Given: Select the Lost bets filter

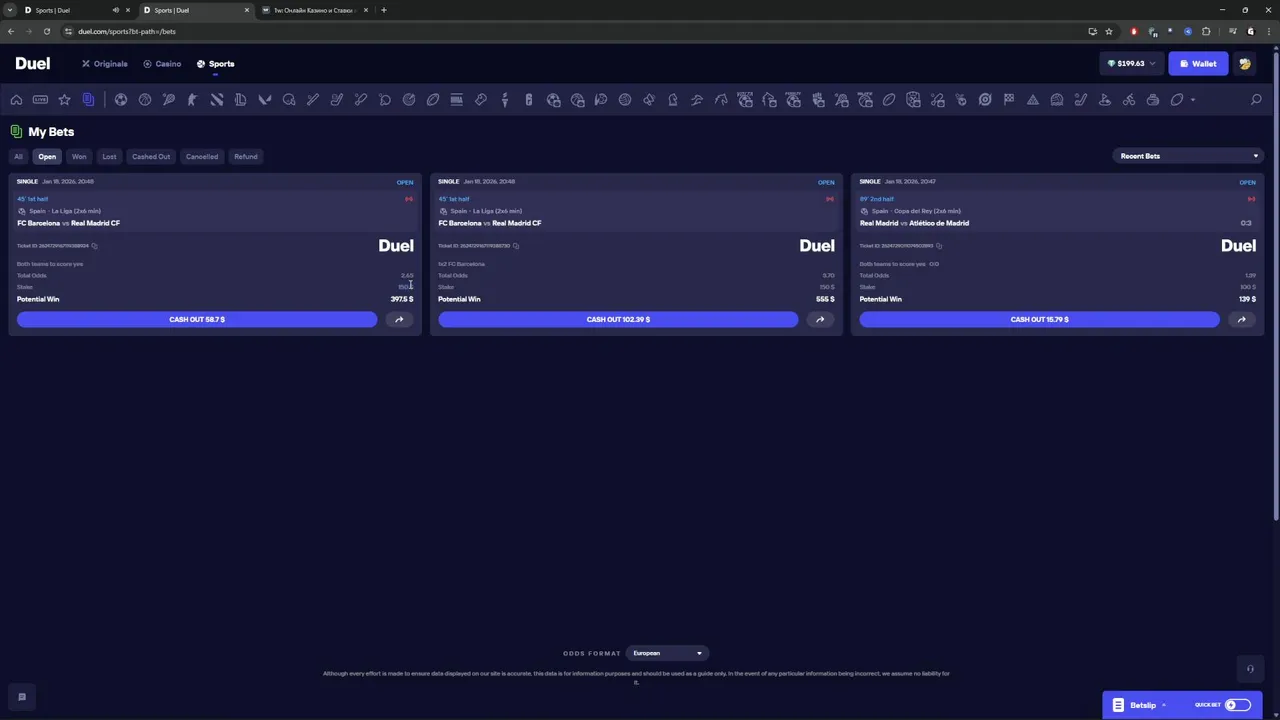Looking at the screenshot, I should [109, 156].
